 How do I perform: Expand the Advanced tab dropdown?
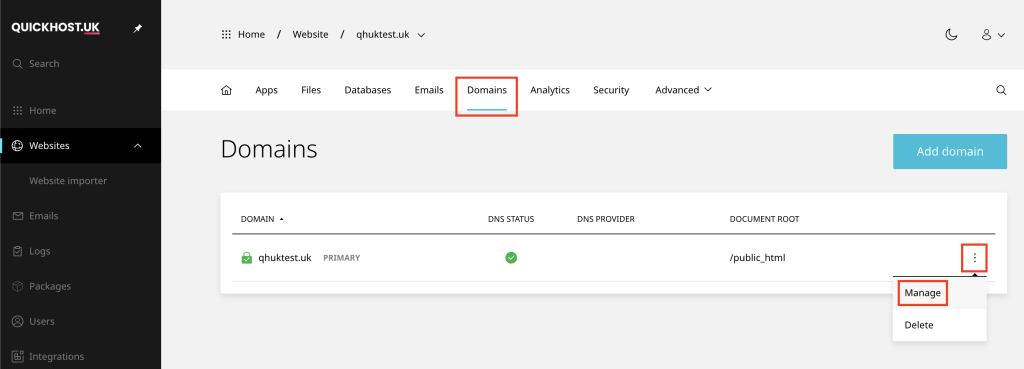pyautogui.click(x=683, y=90)
